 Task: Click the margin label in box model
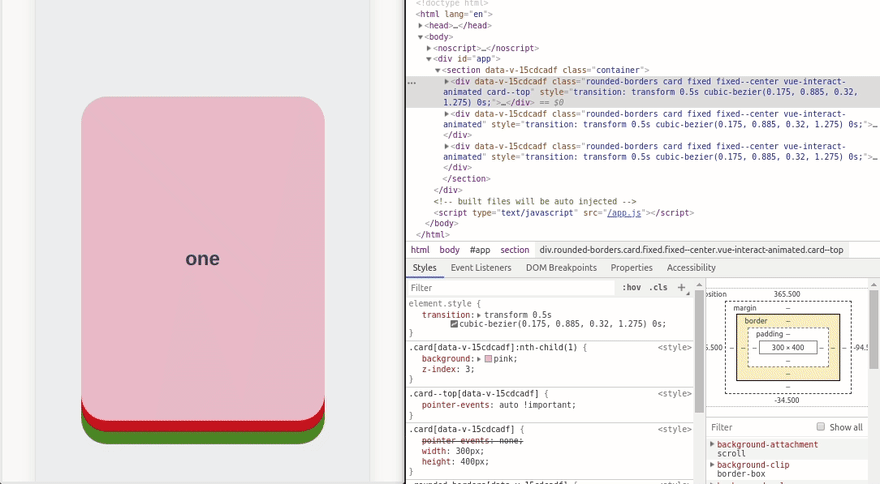[745, 308]
